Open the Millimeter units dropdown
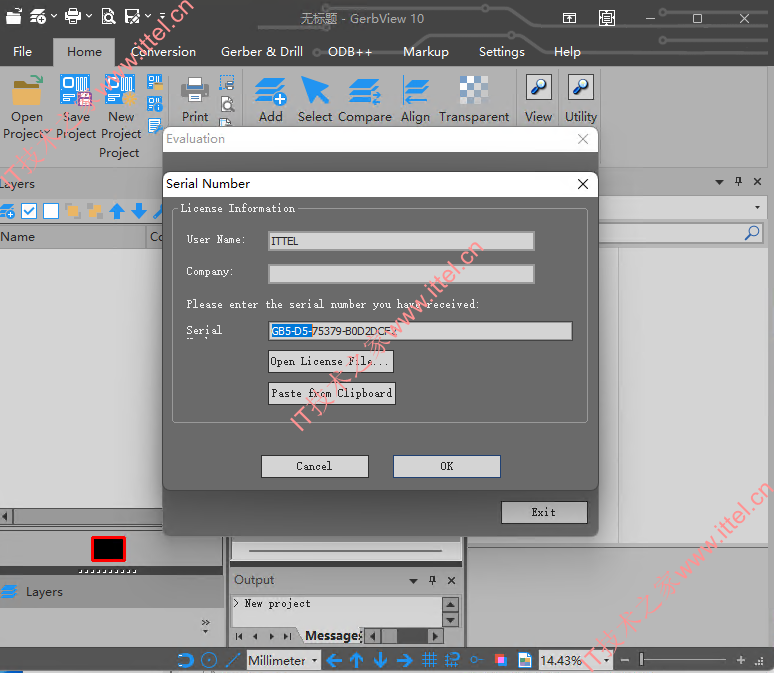The image size is (774, 673). point(314,660)
